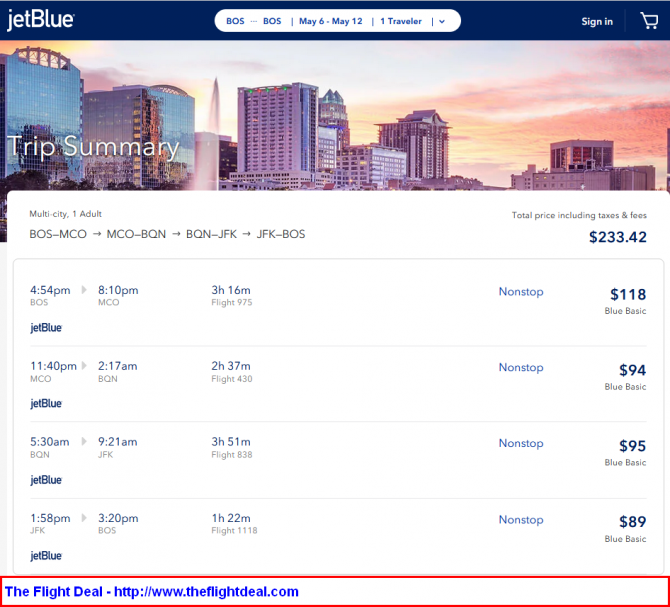Viewport: 670px width, 607px height.
Task: Click the $94 fare price
Action: click(632, 370)
